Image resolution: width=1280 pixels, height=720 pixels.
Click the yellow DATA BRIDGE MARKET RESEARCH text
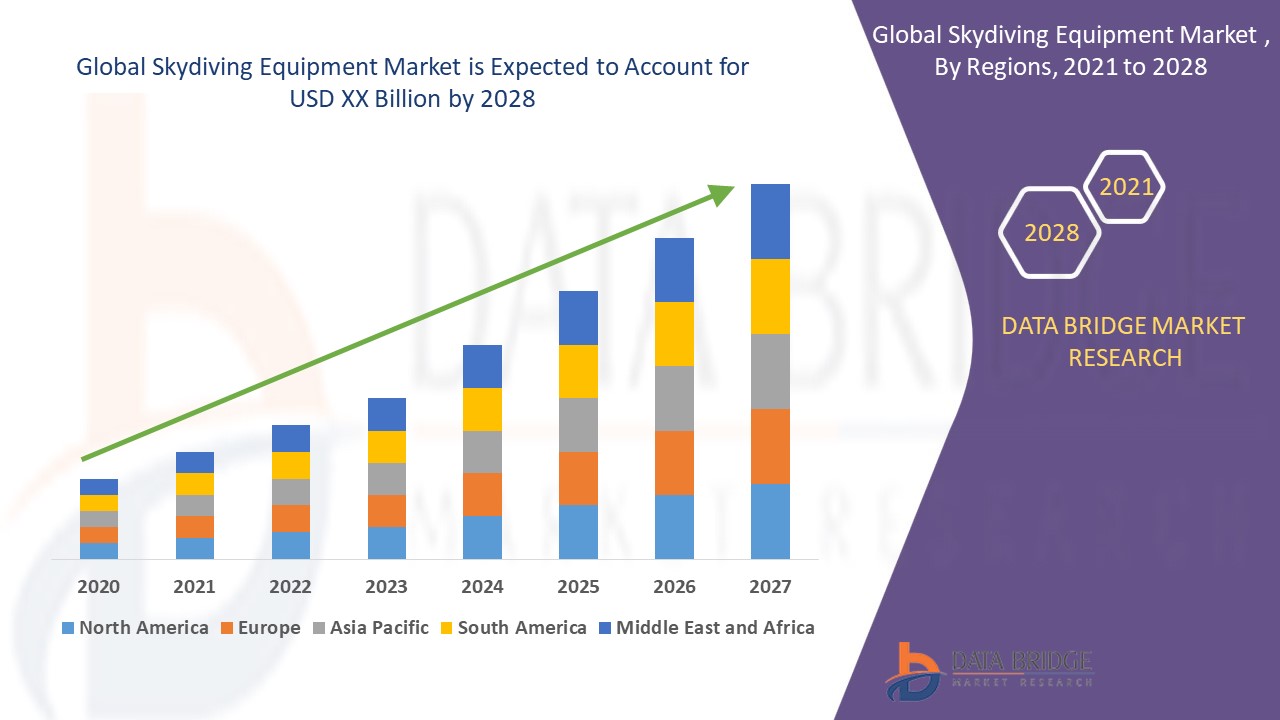pos(1125,341)
